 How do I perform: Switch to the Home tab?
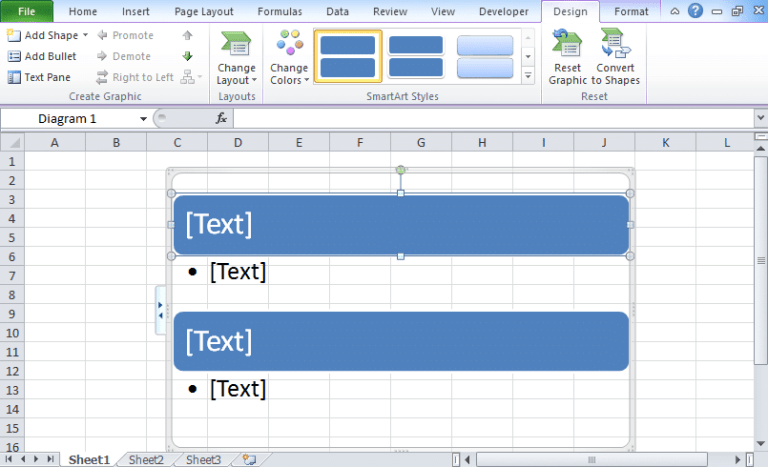(82, 11)
